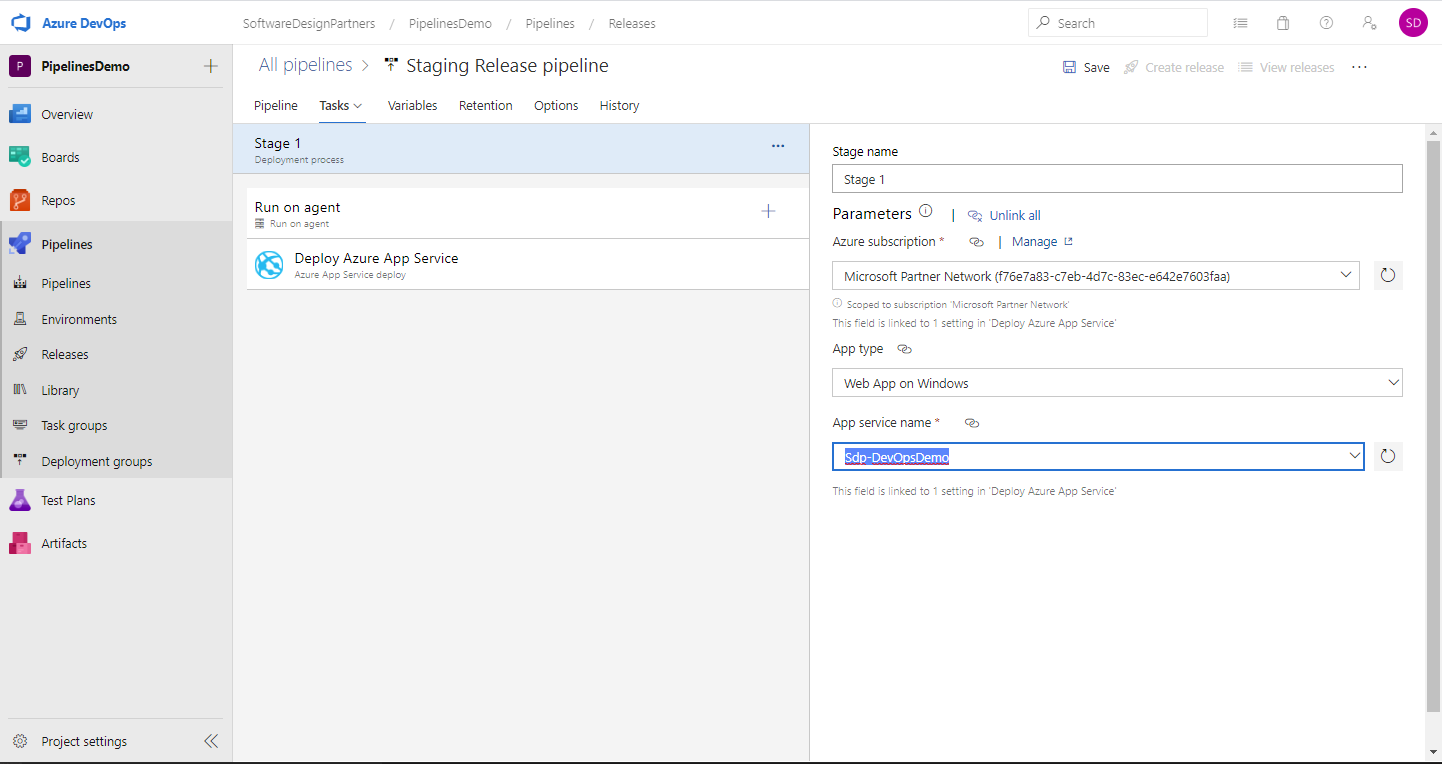Open the Marketplace shopping bag icon
This screenshot has height=764, width=1442.
coord(1283,22)
